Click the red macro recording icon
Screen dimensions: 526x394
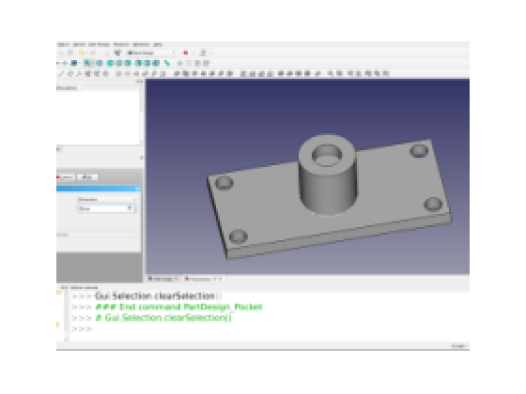click(186, 53)
